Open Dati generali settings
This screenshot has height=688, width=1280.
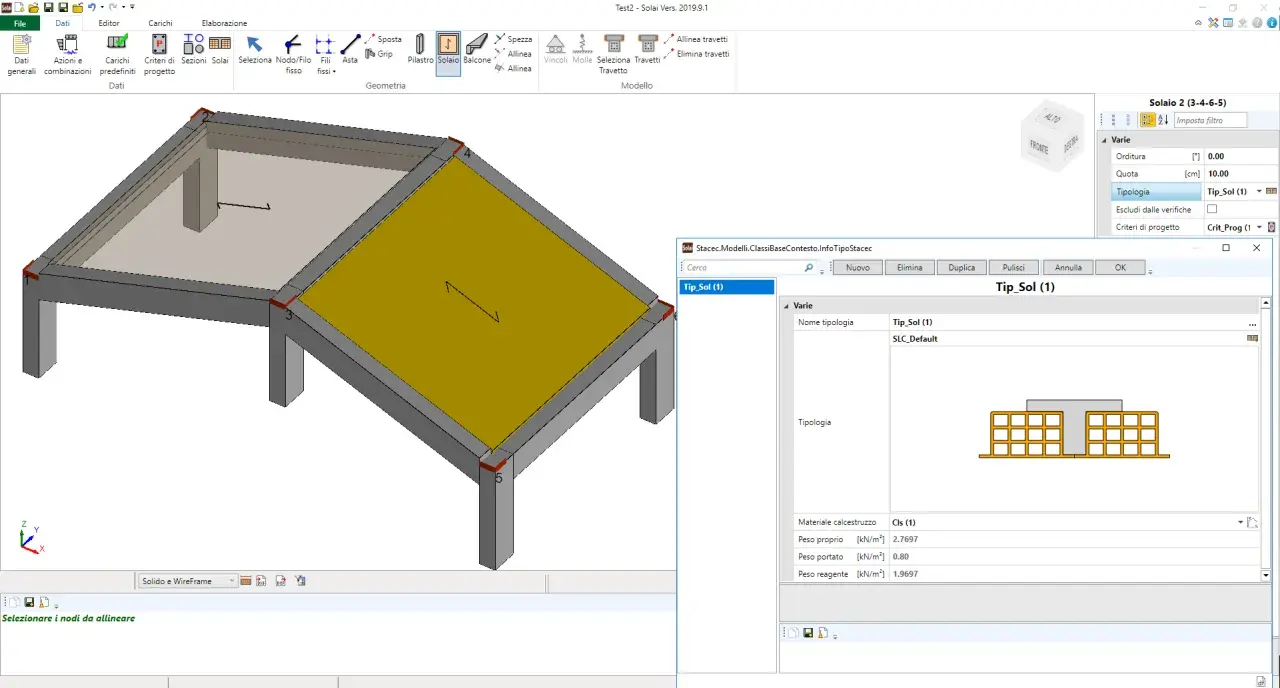point(20,54)
